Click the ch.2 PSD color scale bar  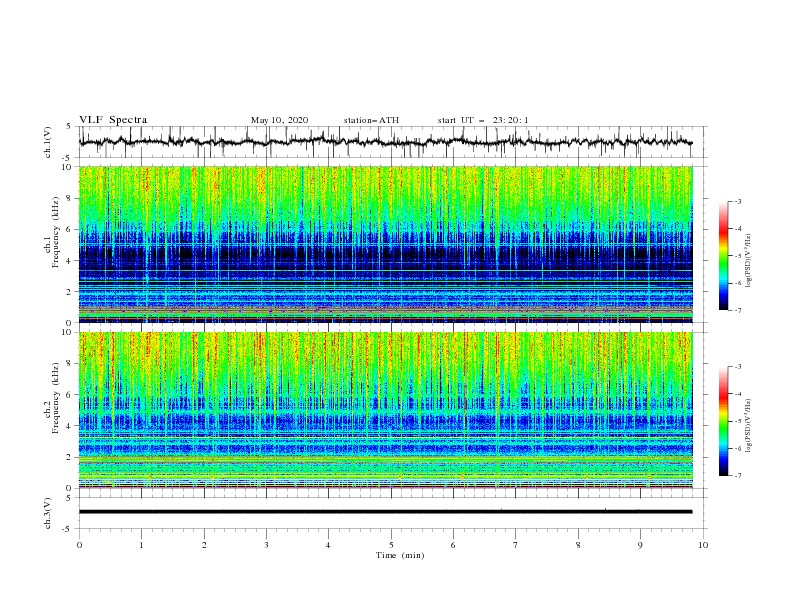pos(723,421)
